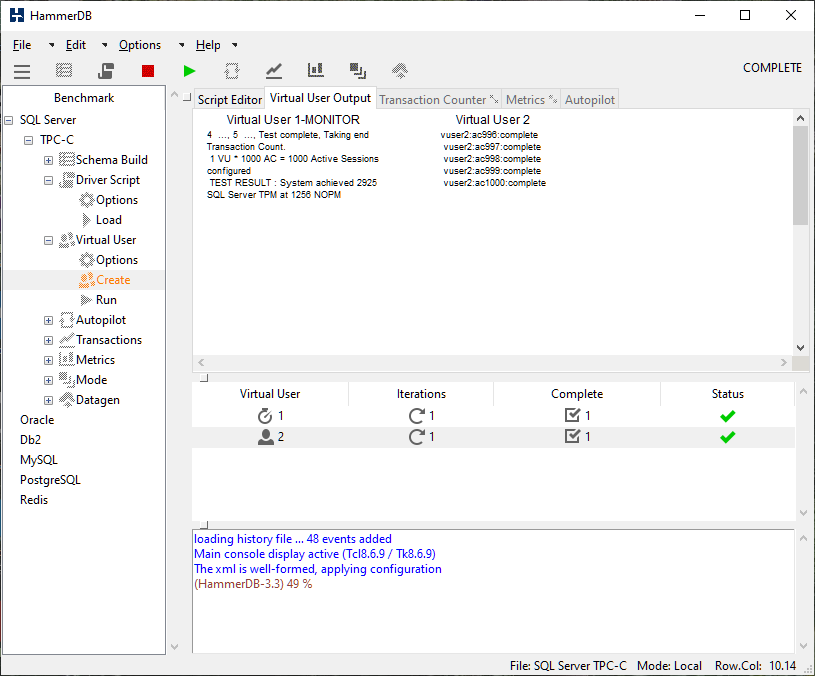Collapse the Driver Script node
Image resolution: width=815 pixels, height=676 pixels.
tap(48, 180)
